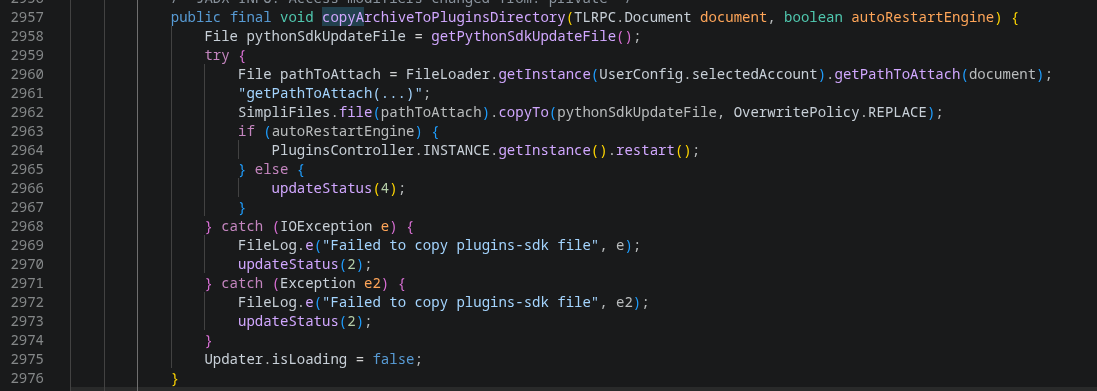Click the 'if' keyword on line 2963
1097x391 pixels.
[246, 131]
